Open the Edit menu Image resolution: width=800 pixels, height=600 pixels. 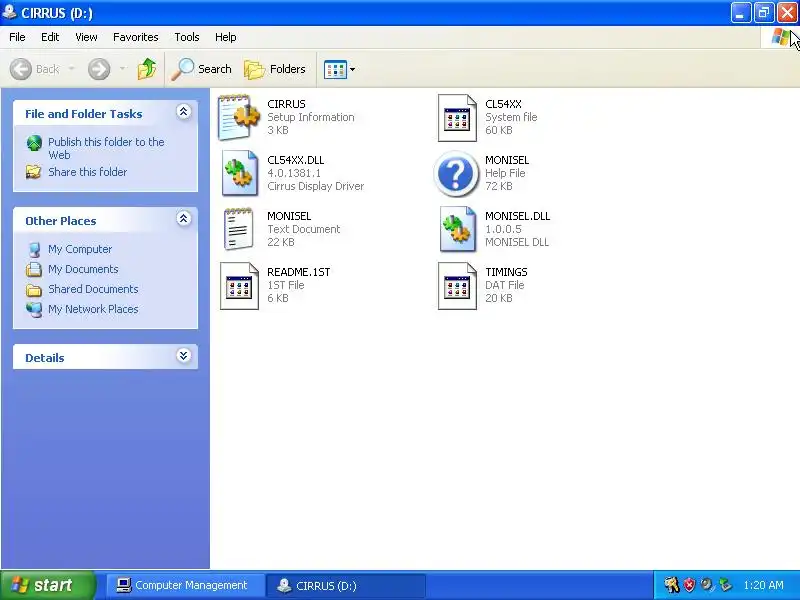click(x=50, y=37)
